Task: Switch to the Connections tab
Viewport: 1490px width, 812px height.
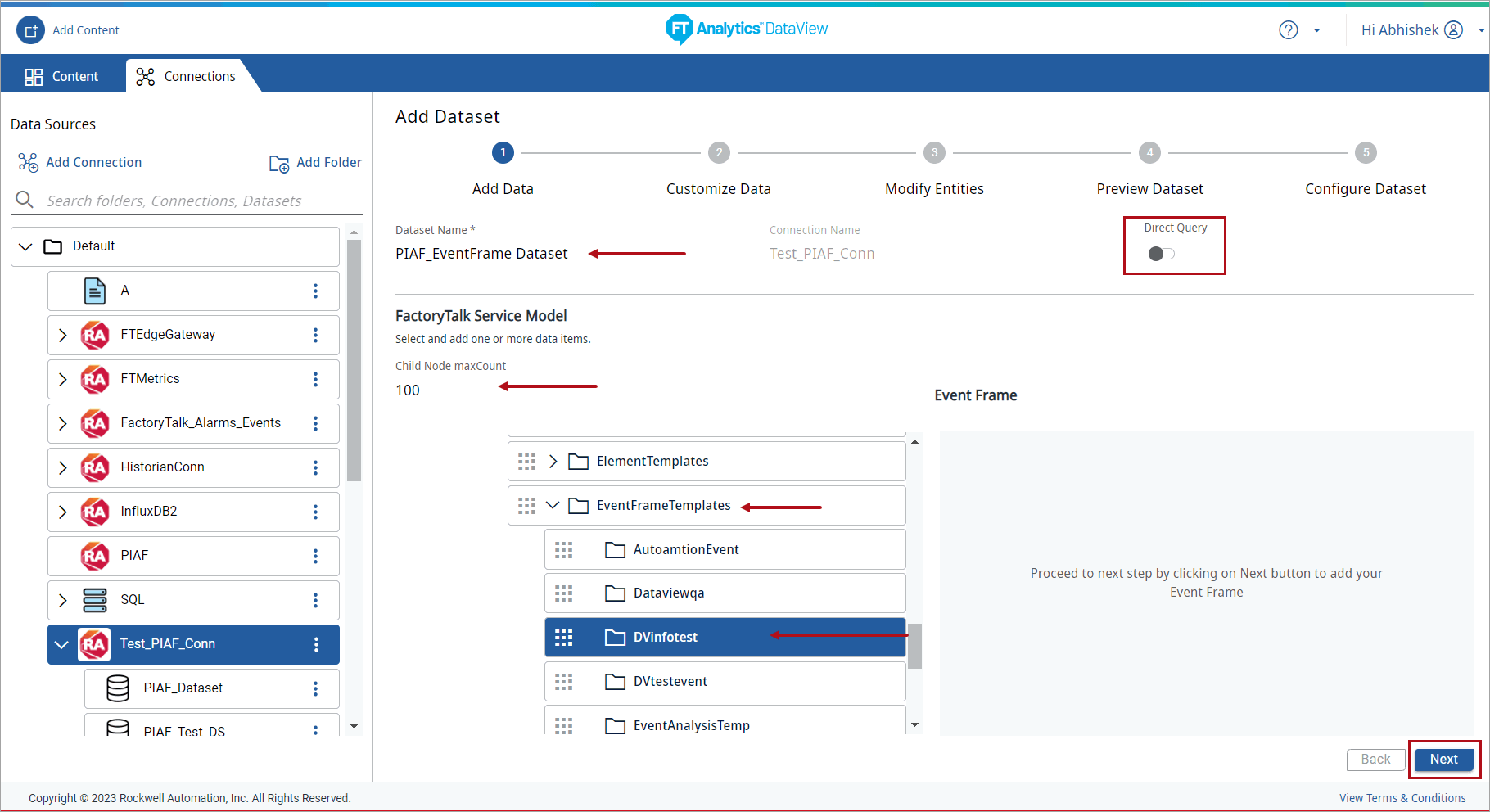Action: click(187, 76)
